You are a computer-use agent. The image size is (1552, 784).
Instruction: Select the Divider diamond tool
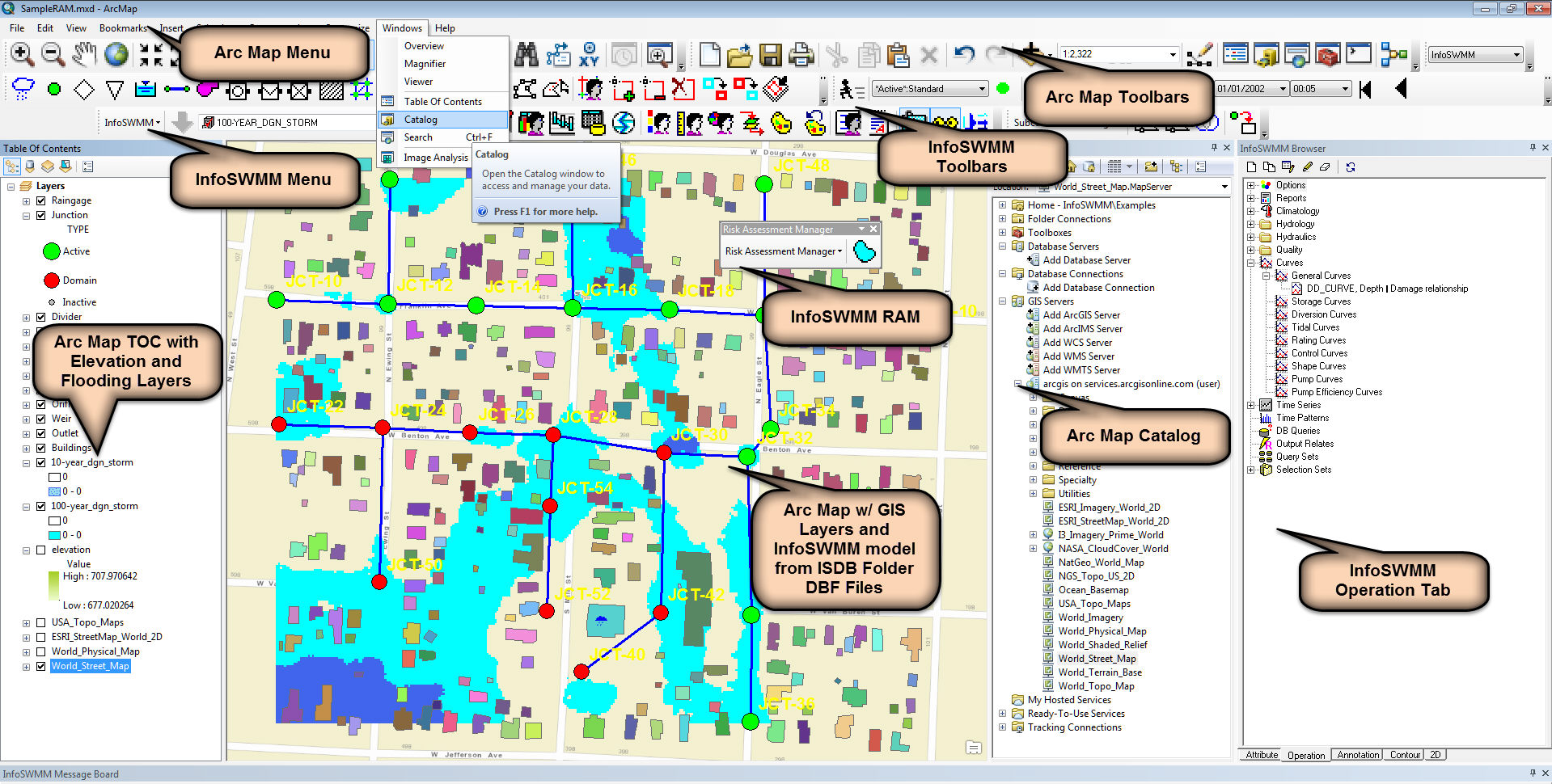[x=84, y=89]
